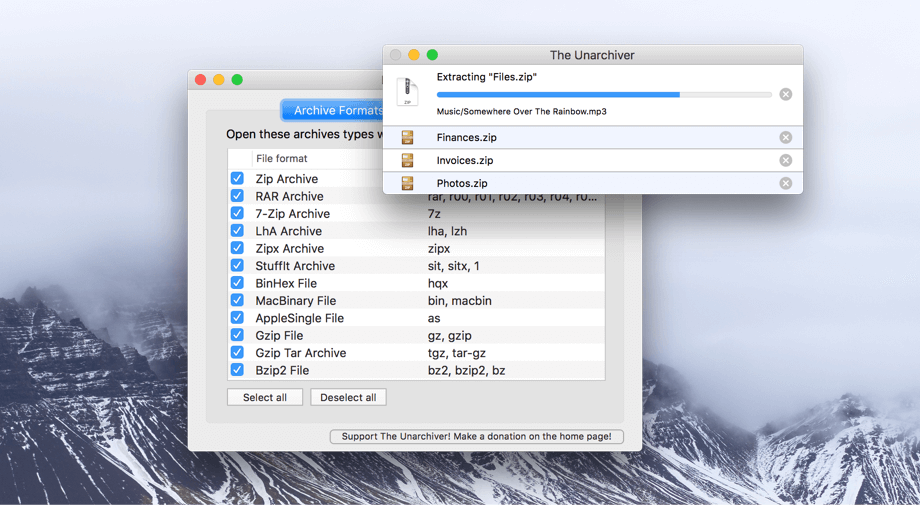Toggle the Bzip2 File checkbox
This screenshot has height=506, width=920.
tap(237, 370)
